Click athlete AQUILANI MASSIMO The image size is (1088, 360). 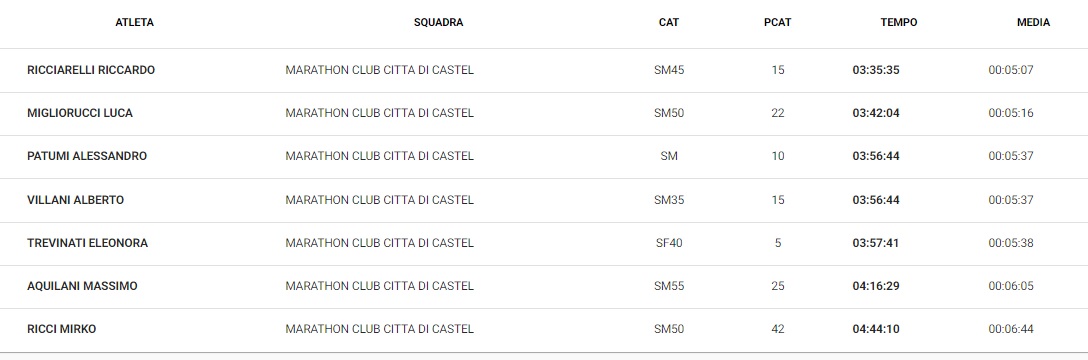[82, 286]
